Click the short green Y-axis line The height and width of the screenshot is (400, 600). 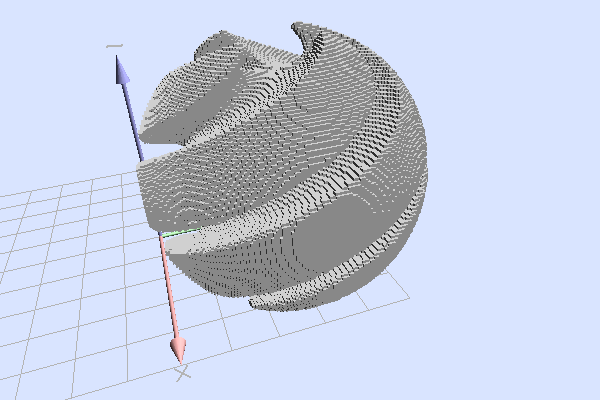[181, 232]
